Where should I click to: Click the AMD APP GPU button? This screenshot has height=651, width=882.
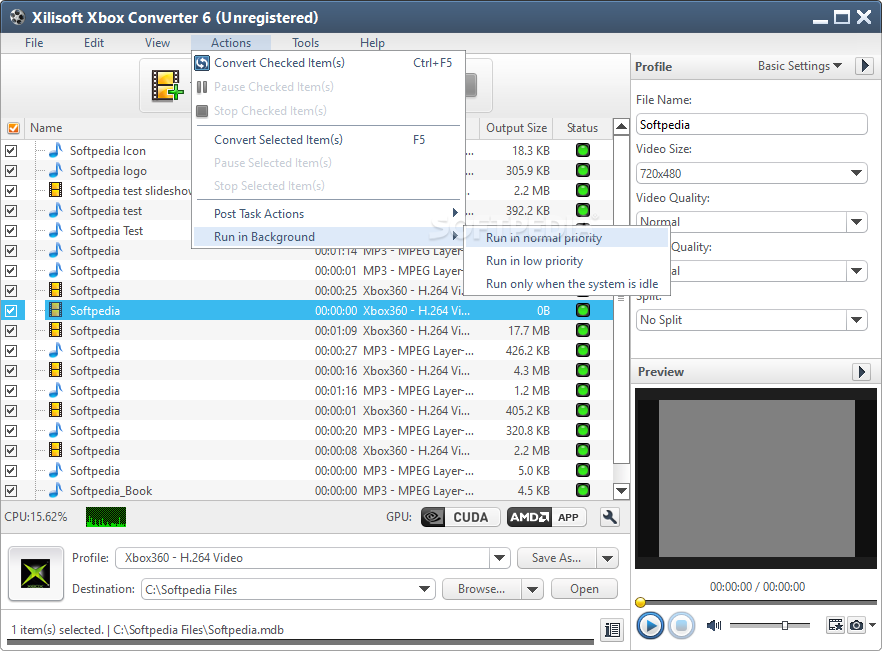click(546, 517)
